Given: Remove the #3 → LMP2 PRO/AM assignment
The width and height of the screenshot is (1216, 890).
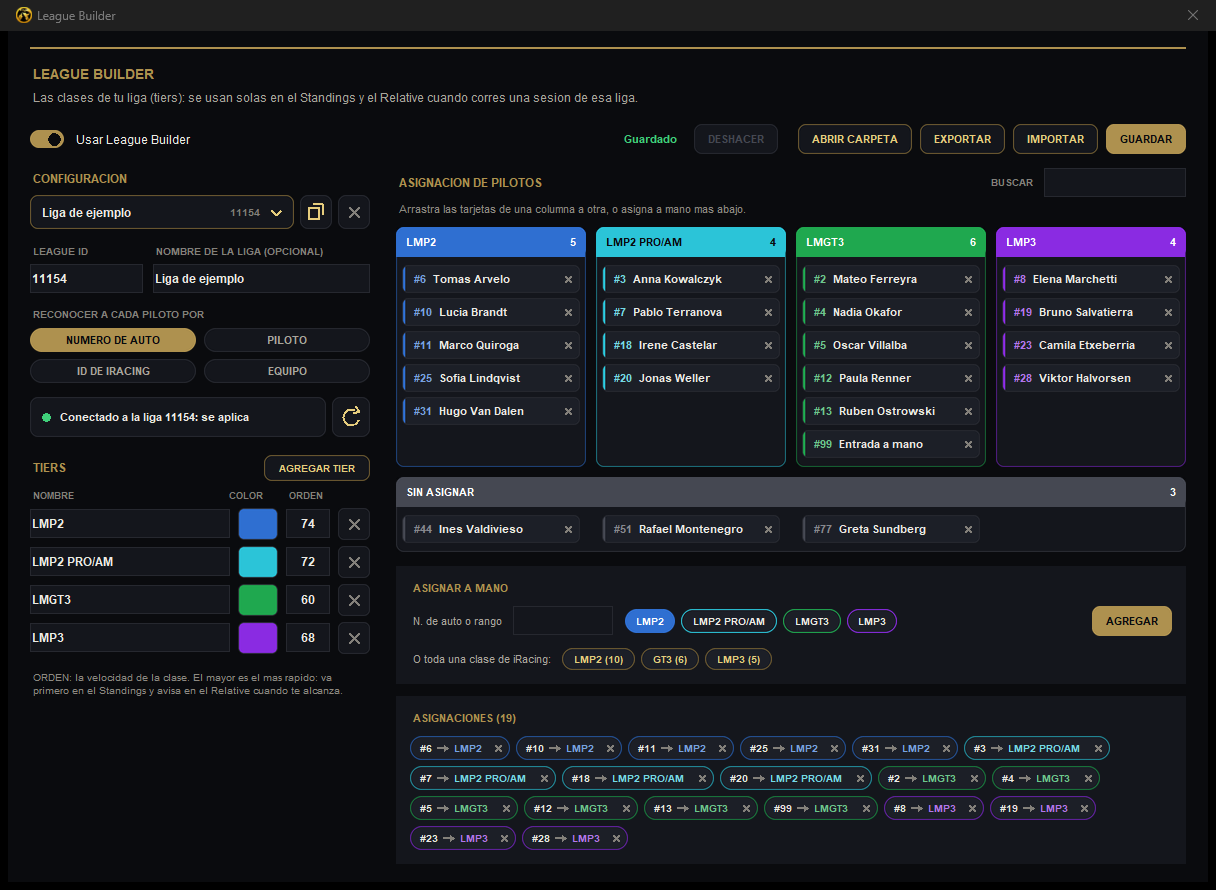Looking at the screenshot, I should coord(1098,748).
